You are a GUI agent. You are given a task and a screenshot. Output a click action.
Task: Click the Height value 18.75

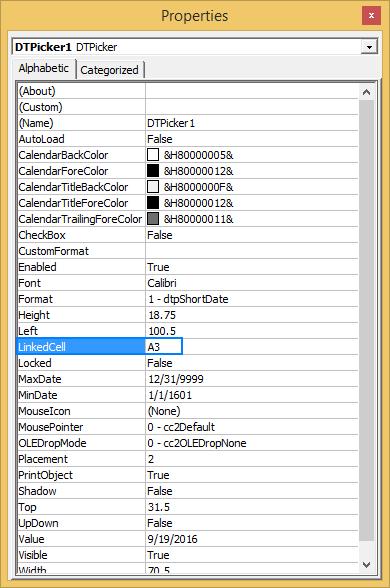[x=162, y=315]
